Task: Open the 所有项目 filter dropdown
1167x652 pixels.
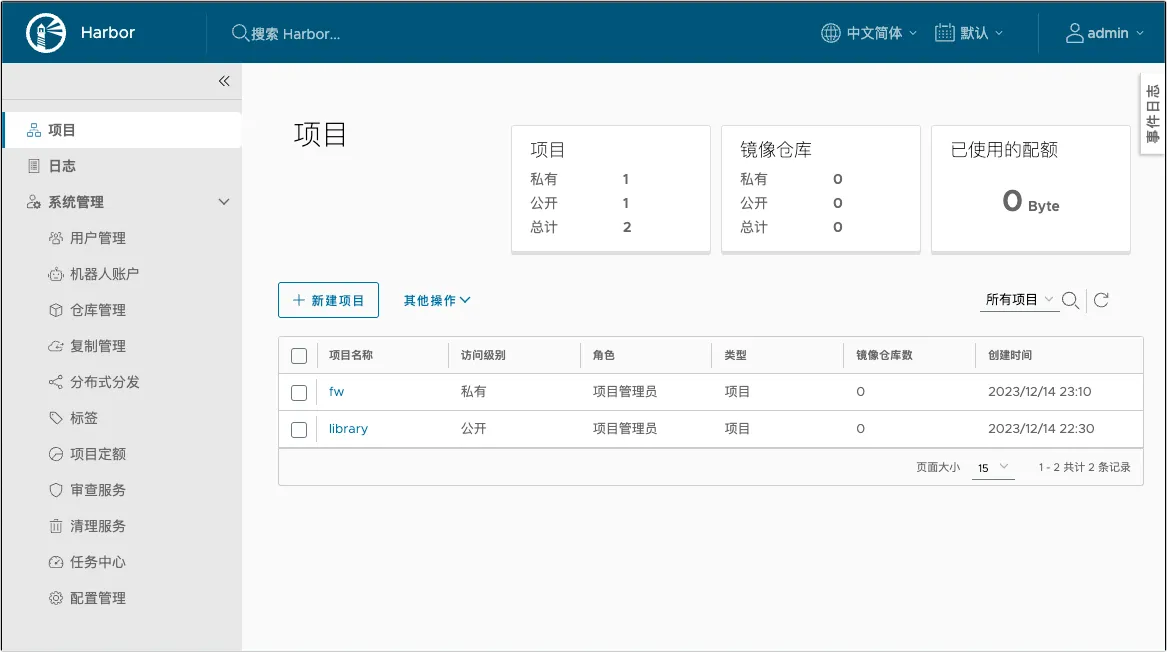Action: (x=1019, y=299)
